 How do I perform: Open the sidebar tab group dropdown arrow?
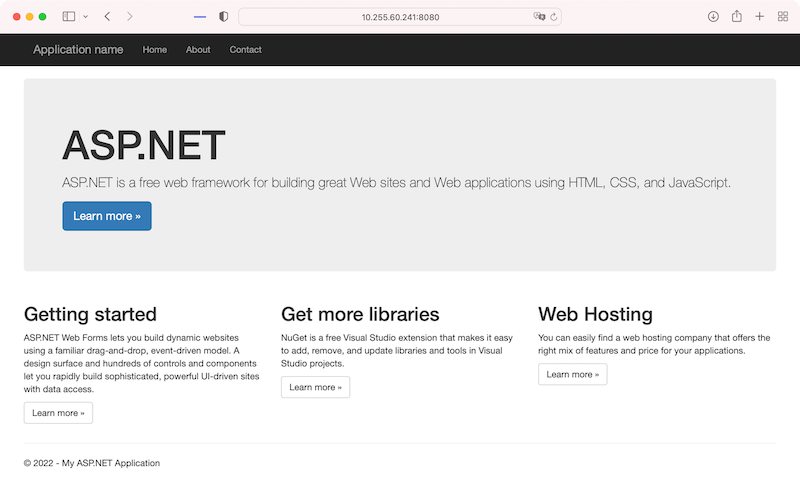[x=85, y=17]
